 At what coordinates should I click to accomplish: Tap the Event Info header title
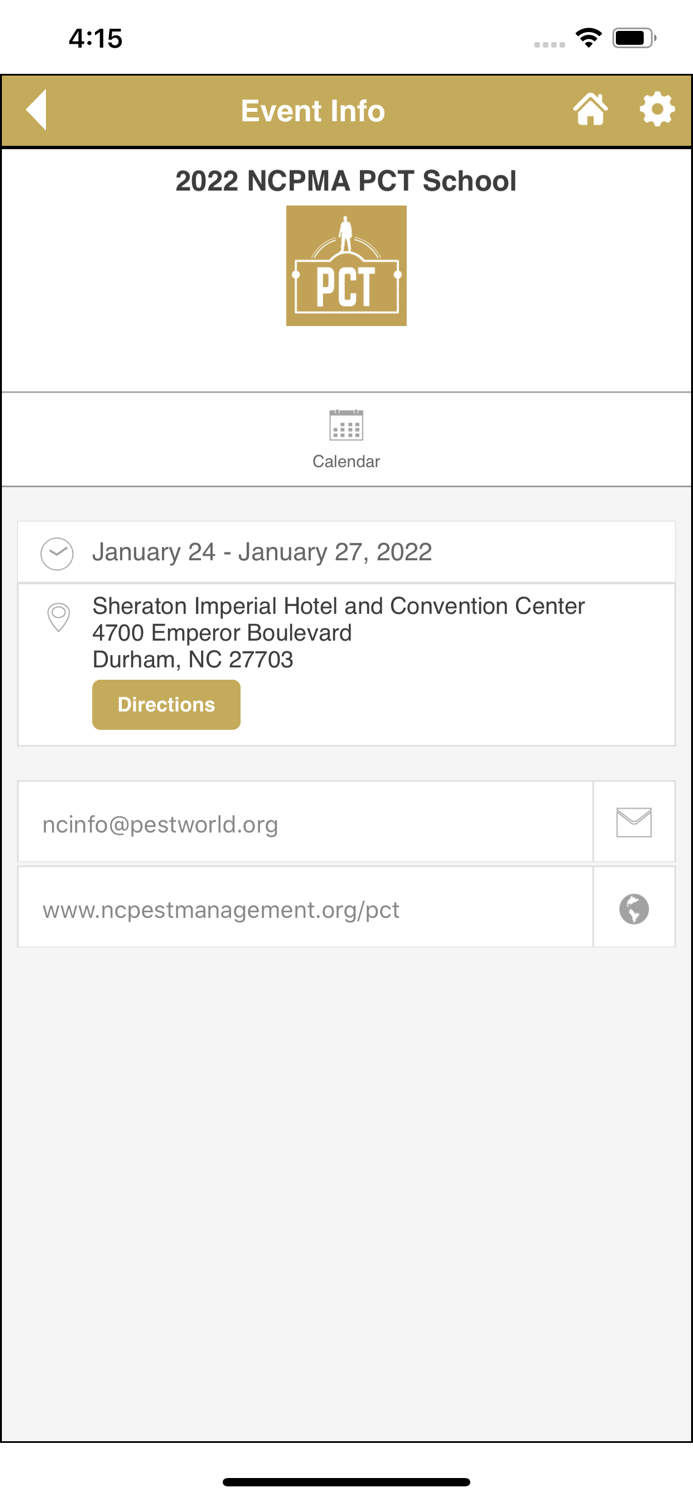click(312, 111)
